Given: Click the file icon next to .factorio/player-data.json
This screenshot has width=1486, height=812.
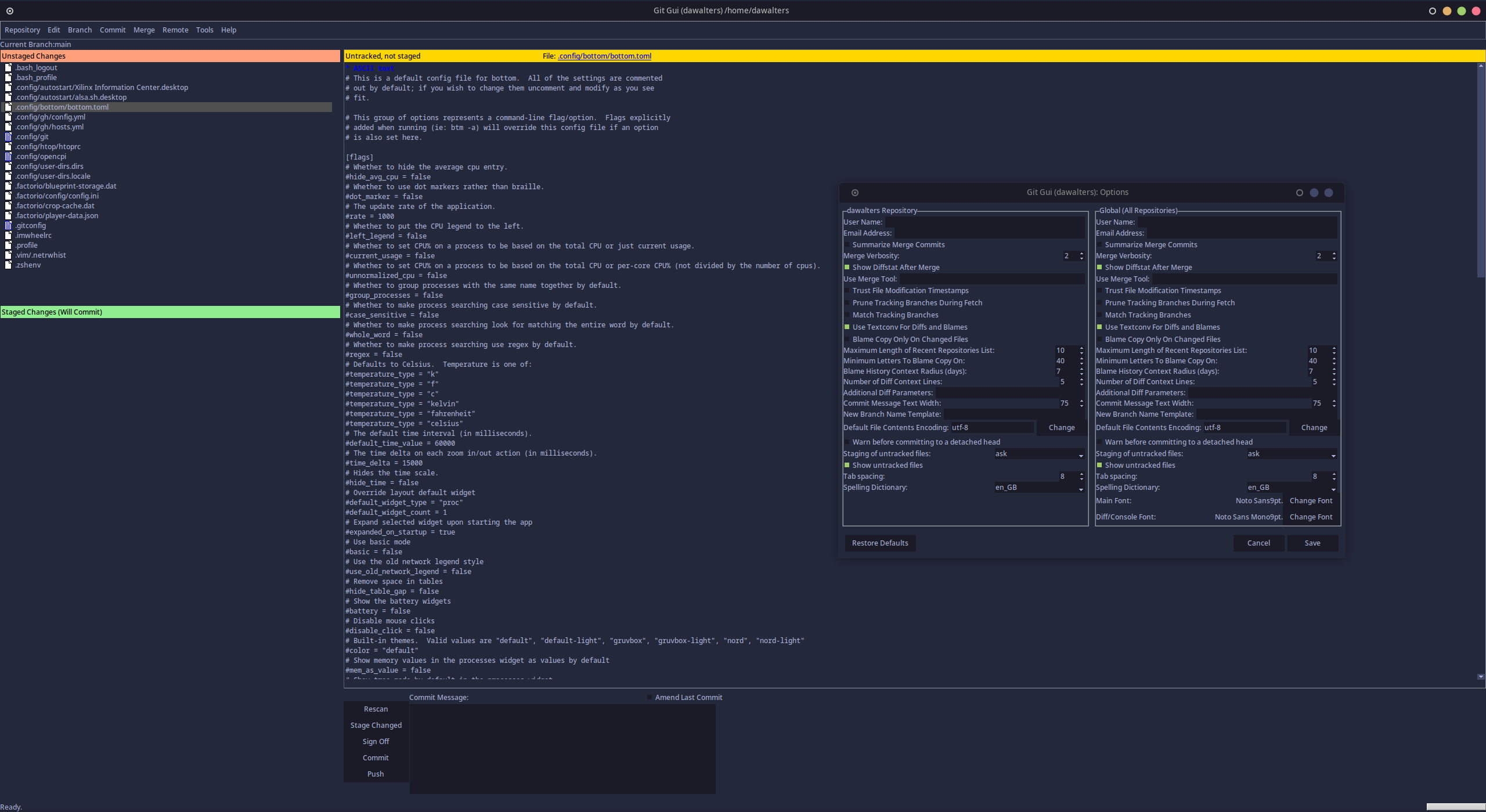Looking at the screenshot, I should pyautogui.click(x=8, y=216).
